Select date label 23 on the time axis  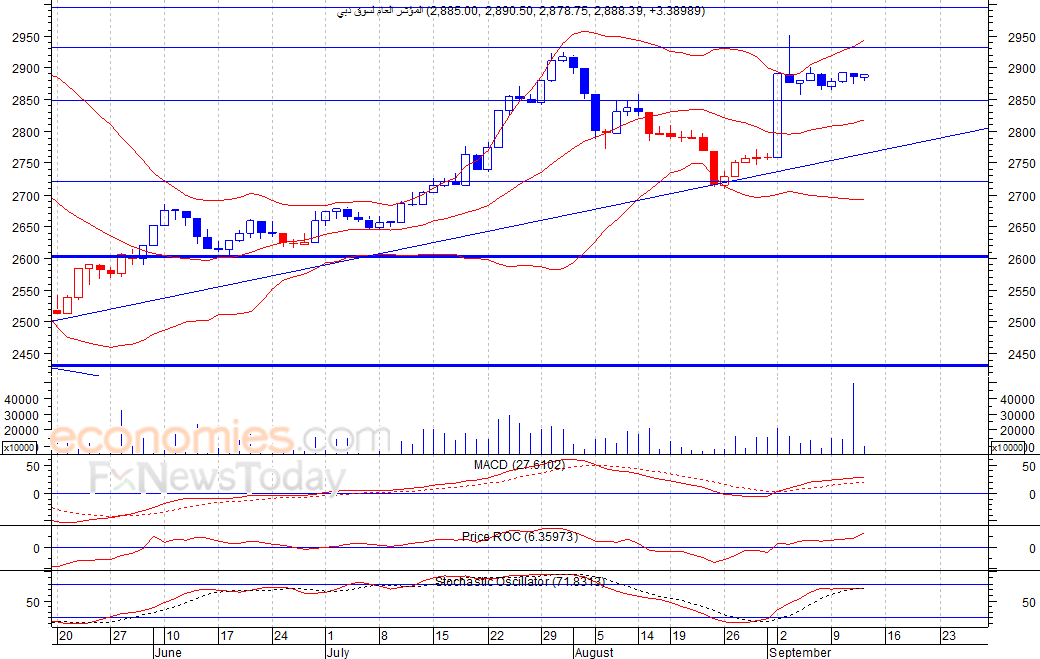(x=948, y=636)
